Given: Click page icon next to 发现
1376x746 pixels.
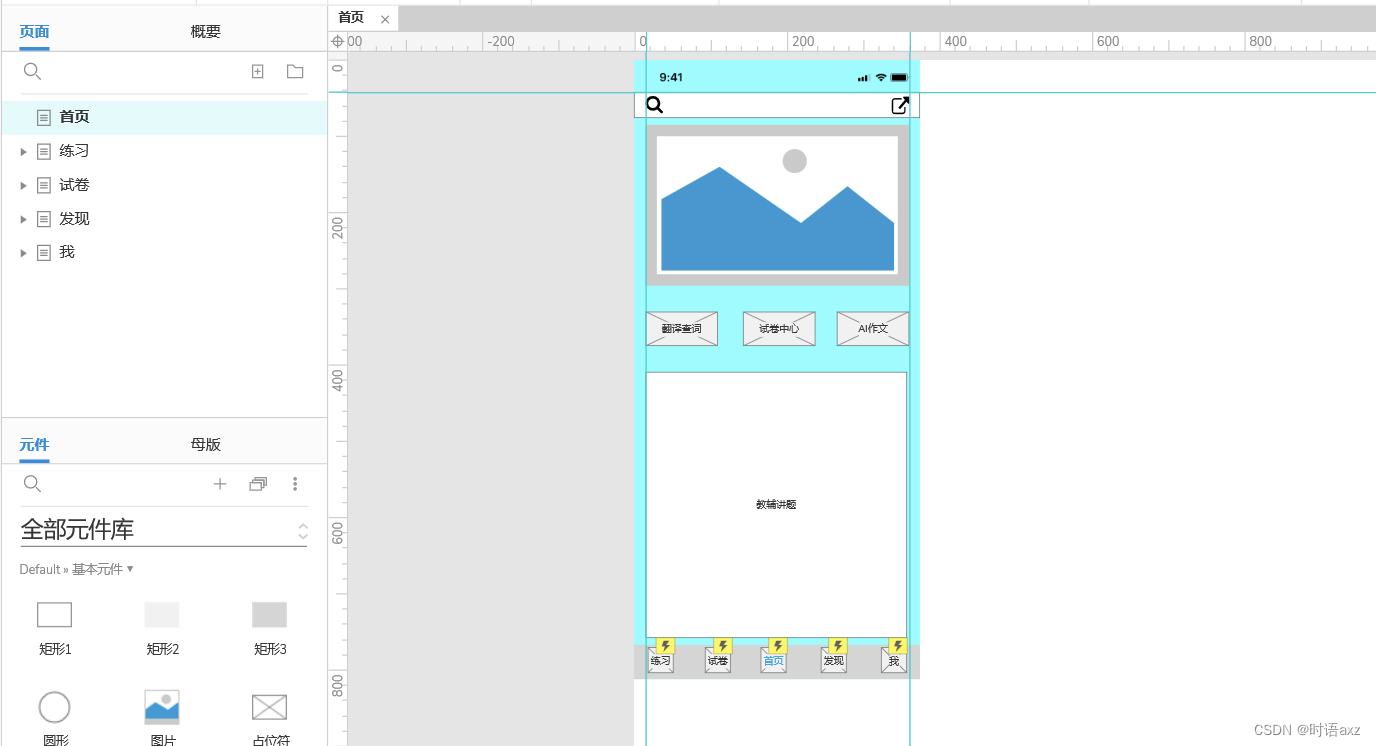Looking at the screenshot, I should [44, 219].
